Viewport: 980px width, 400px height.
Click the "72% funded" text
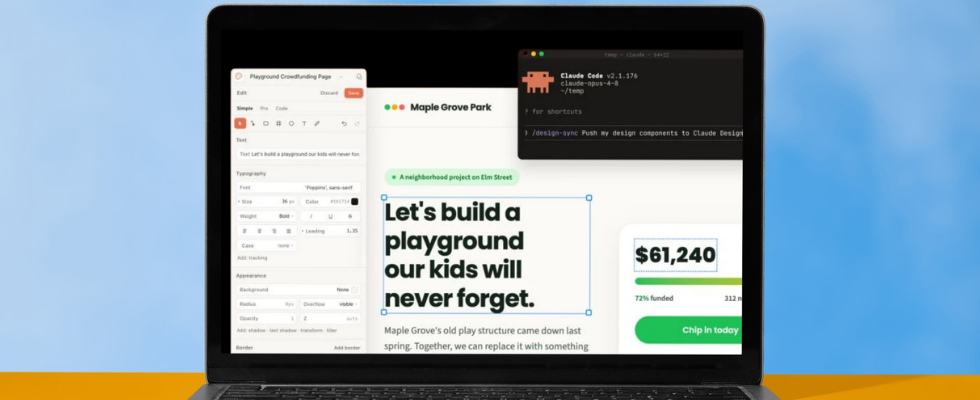pos(654,299)
